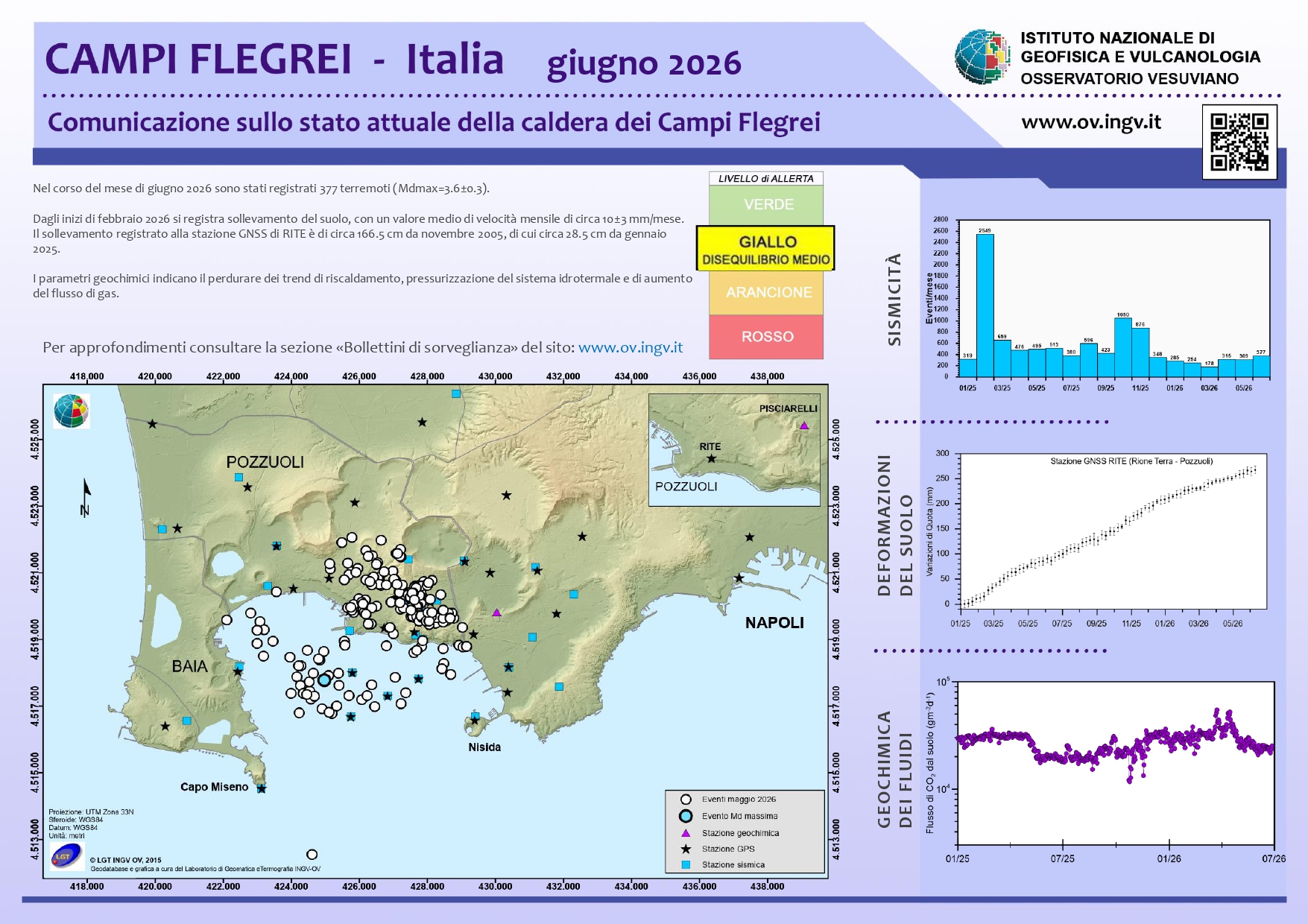Click the www.ov.ingv.it header address
Screen dimensions: 1308x924
click(x=1091, y=122)
